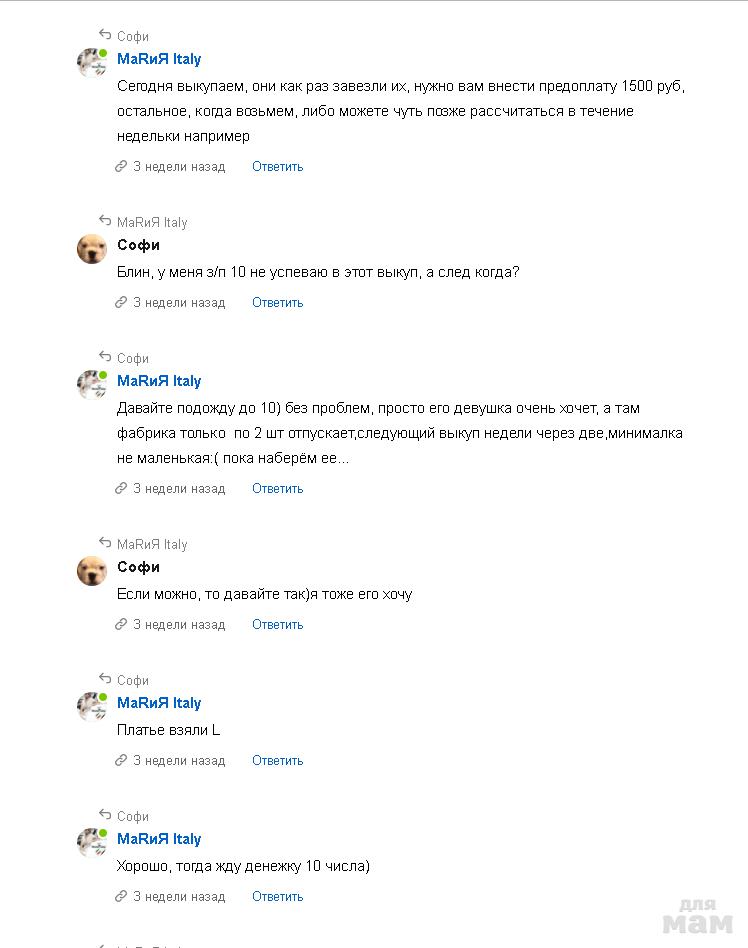The height and width of the screenshot is (948, 748).
Task: Click permalink icon under the 1500 руб prepayment comment
Action: [x=121, y=167]
